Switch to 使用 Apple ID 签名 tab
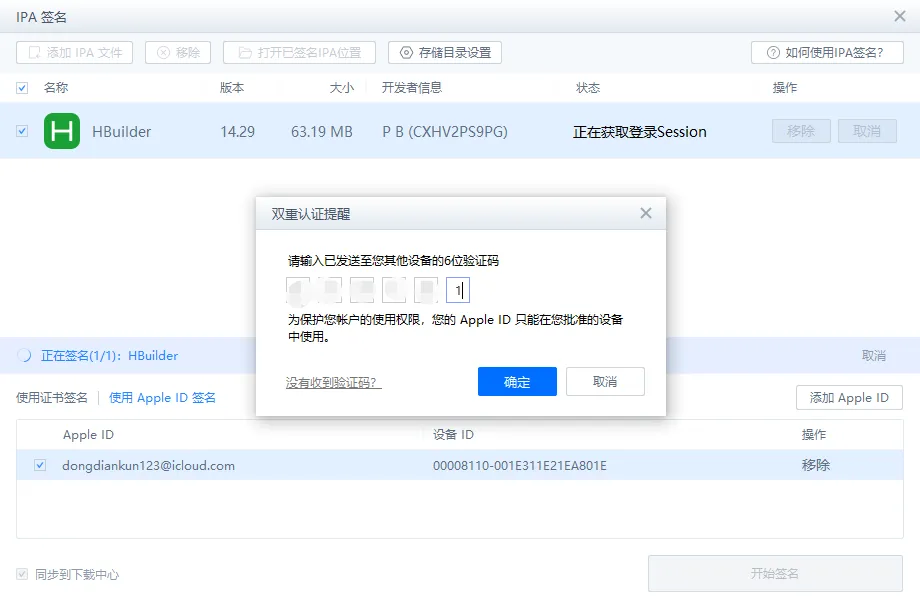This screenshot has width=920, height=613. coord(163,398)
